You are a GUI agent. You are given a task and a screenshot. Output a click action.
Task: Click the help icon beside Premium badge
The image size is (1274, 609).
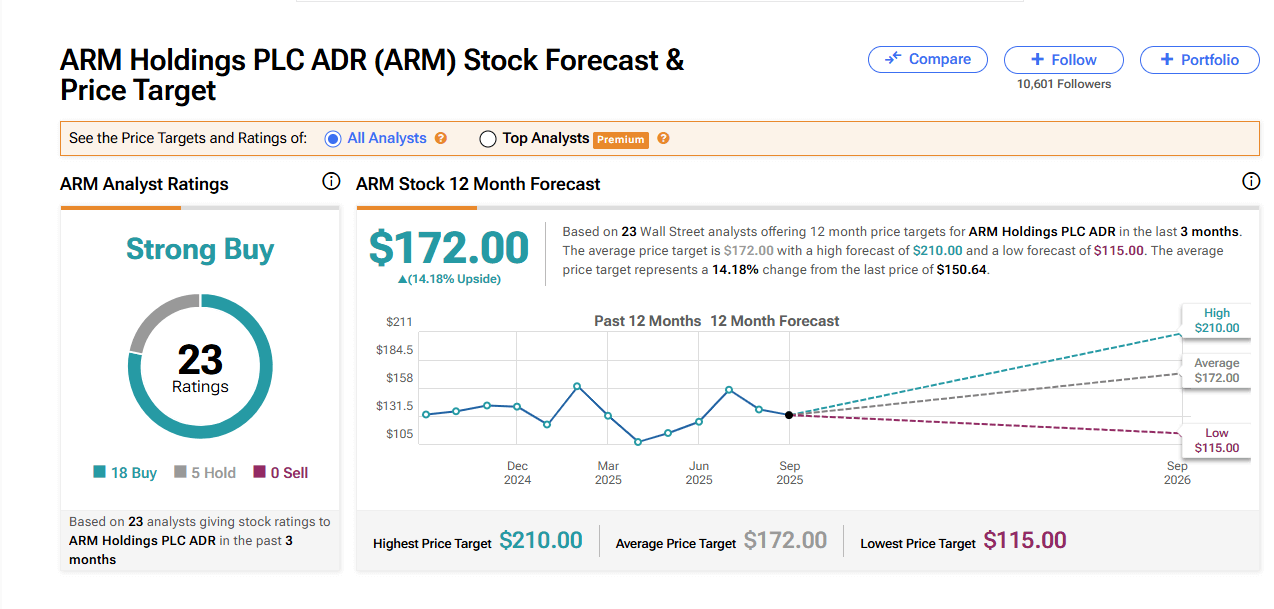point(663,139)
